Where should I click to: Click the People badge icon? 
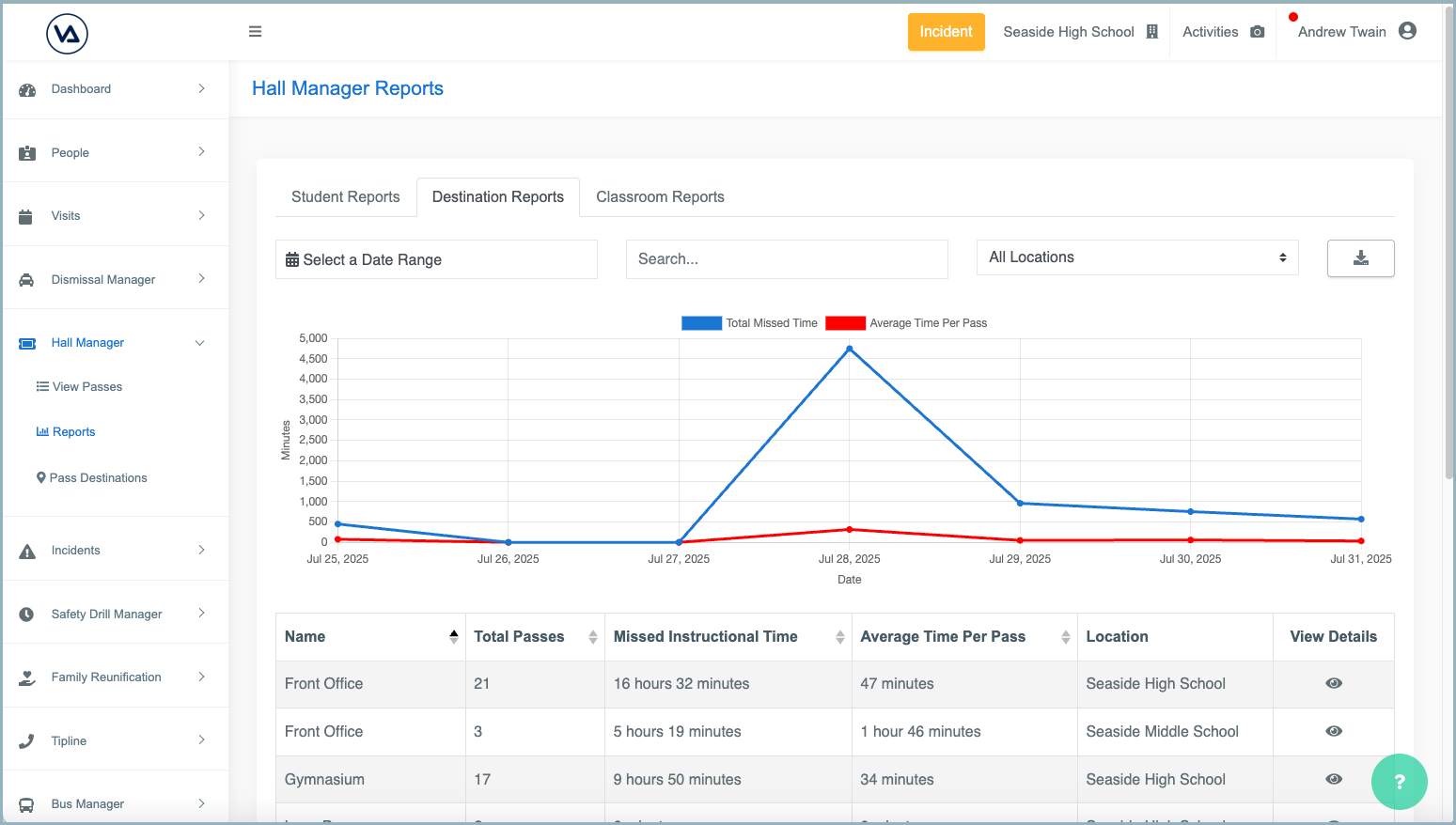pyautogui.click(x=27, y=153)
